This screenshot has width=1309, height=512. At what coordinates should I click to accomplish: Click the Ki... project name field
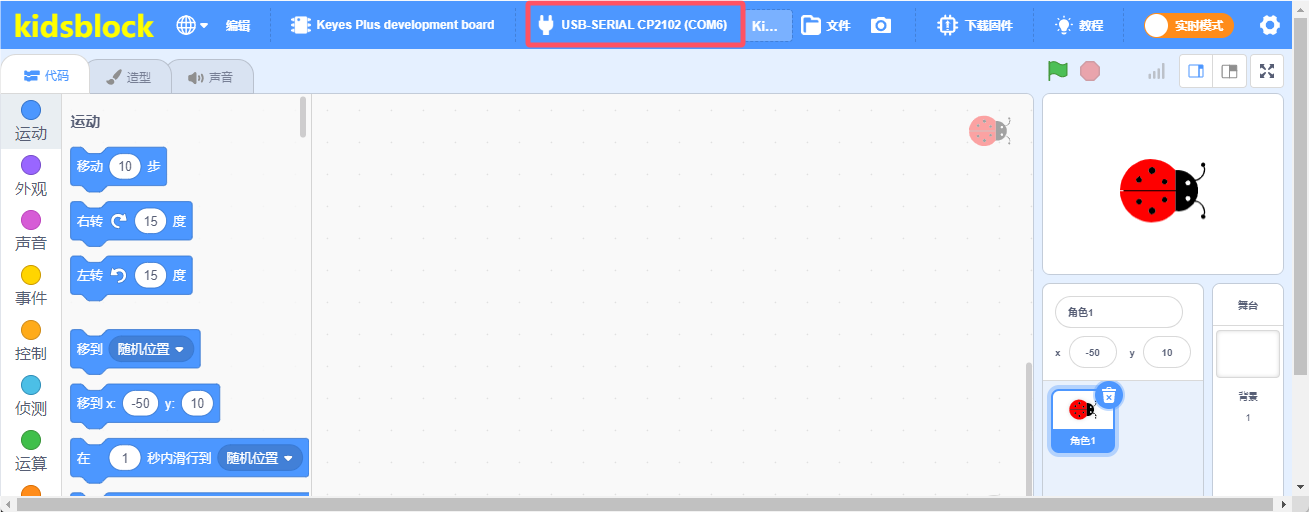pos(768,26)
